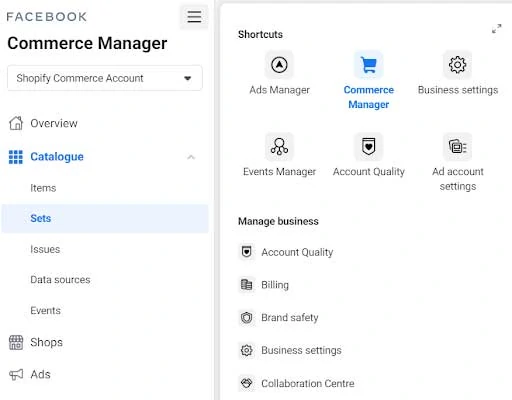The image size is (512, 400).
Task: Open Data sources under Catalogue
Action: [60, 280]
